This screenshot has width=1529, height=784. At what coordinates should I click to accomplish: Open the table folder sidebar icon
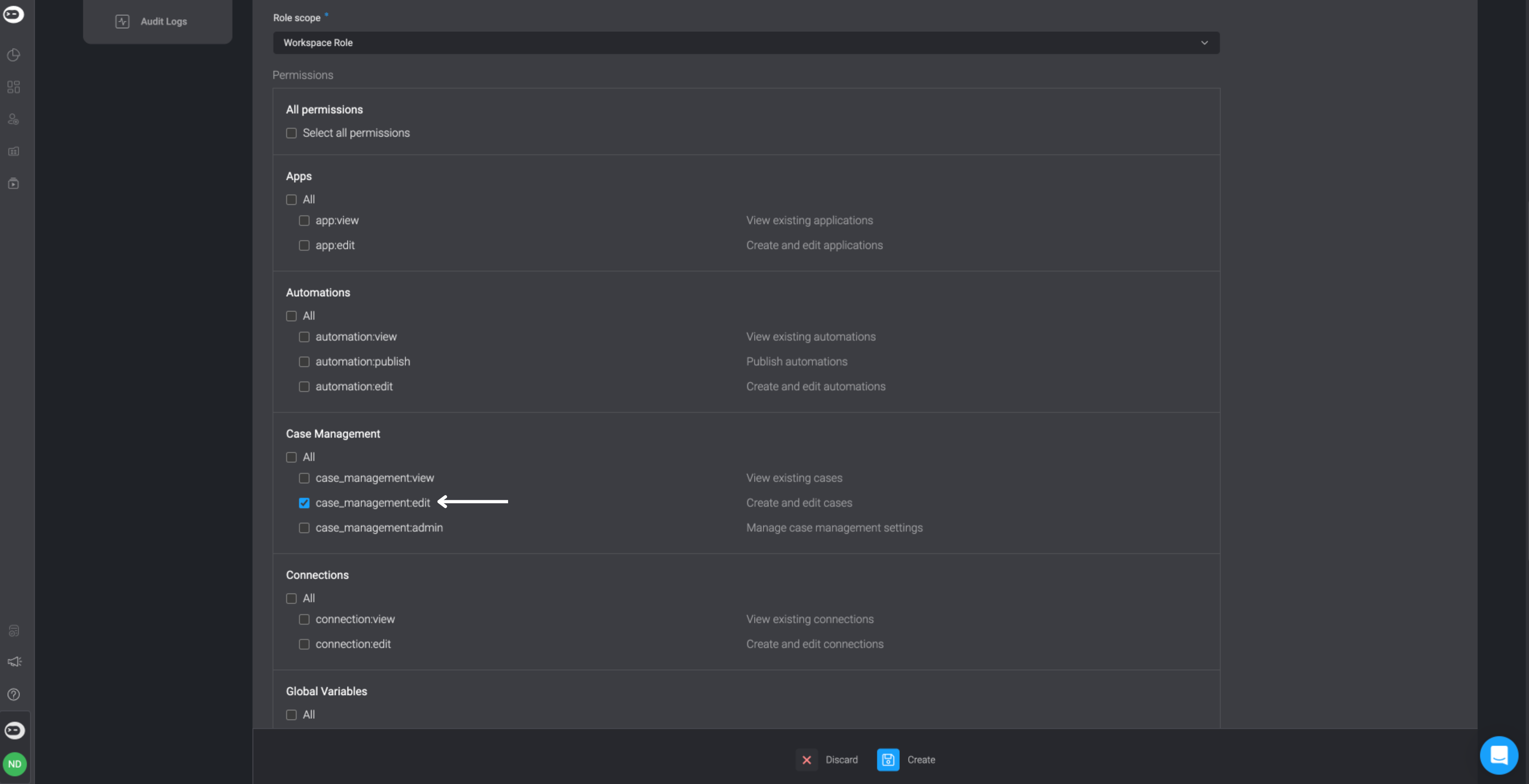click(x=14, y=151)
